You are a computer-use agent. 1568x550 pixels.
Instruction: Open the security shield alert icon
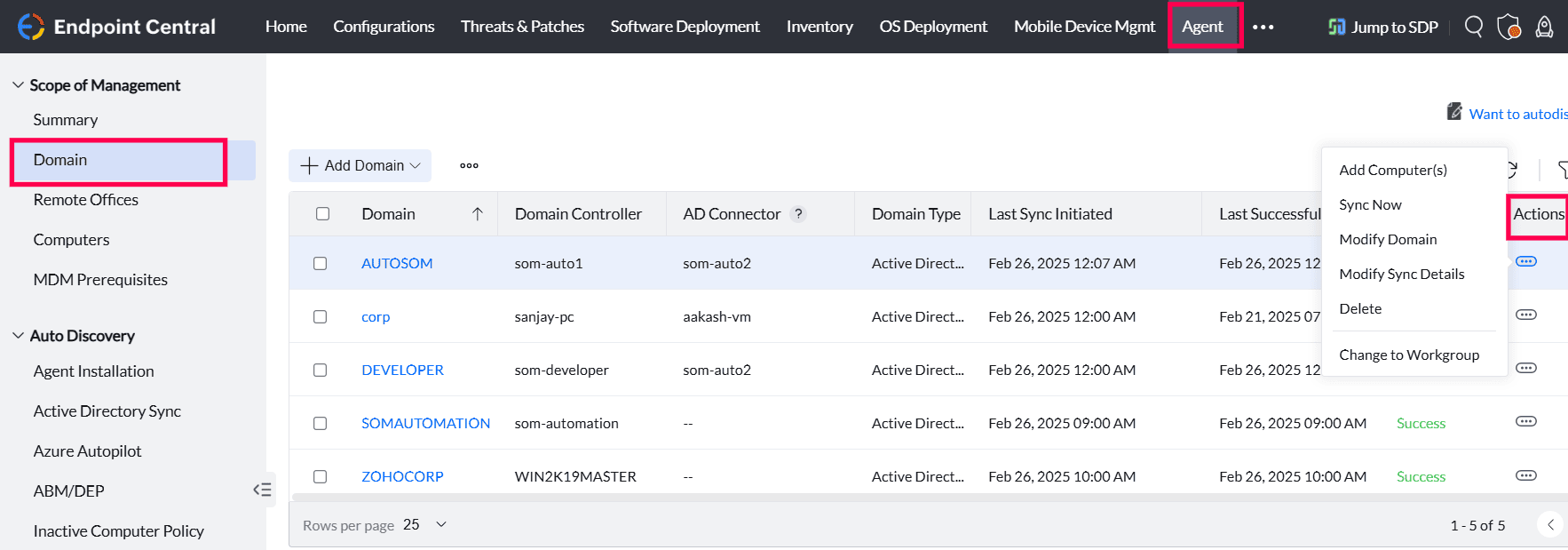1509,28
